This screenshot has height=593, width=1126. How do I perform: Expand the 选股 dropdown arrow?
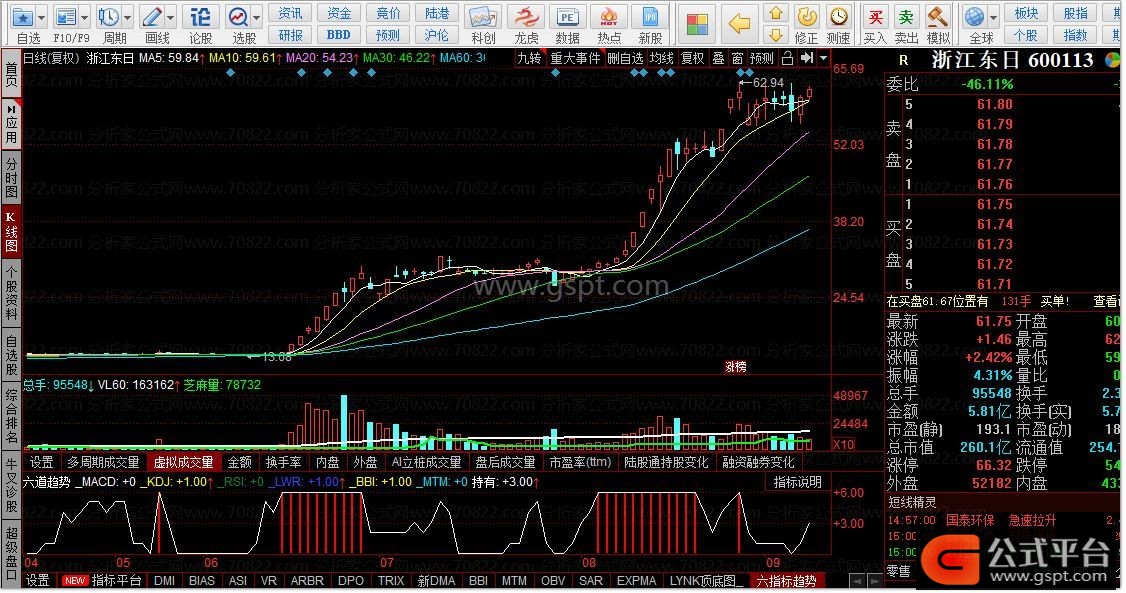pyautogui.click(x=256, y=17)
